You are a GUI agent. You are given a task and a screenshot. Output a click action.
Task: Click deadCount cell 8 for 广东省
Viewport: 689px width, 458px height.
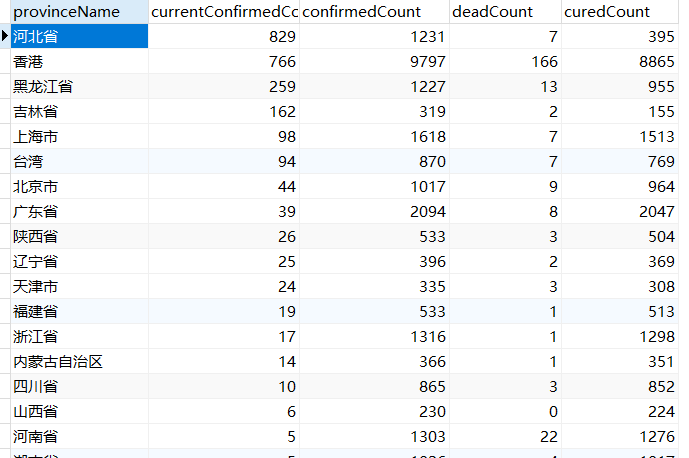tap(505, 211)
